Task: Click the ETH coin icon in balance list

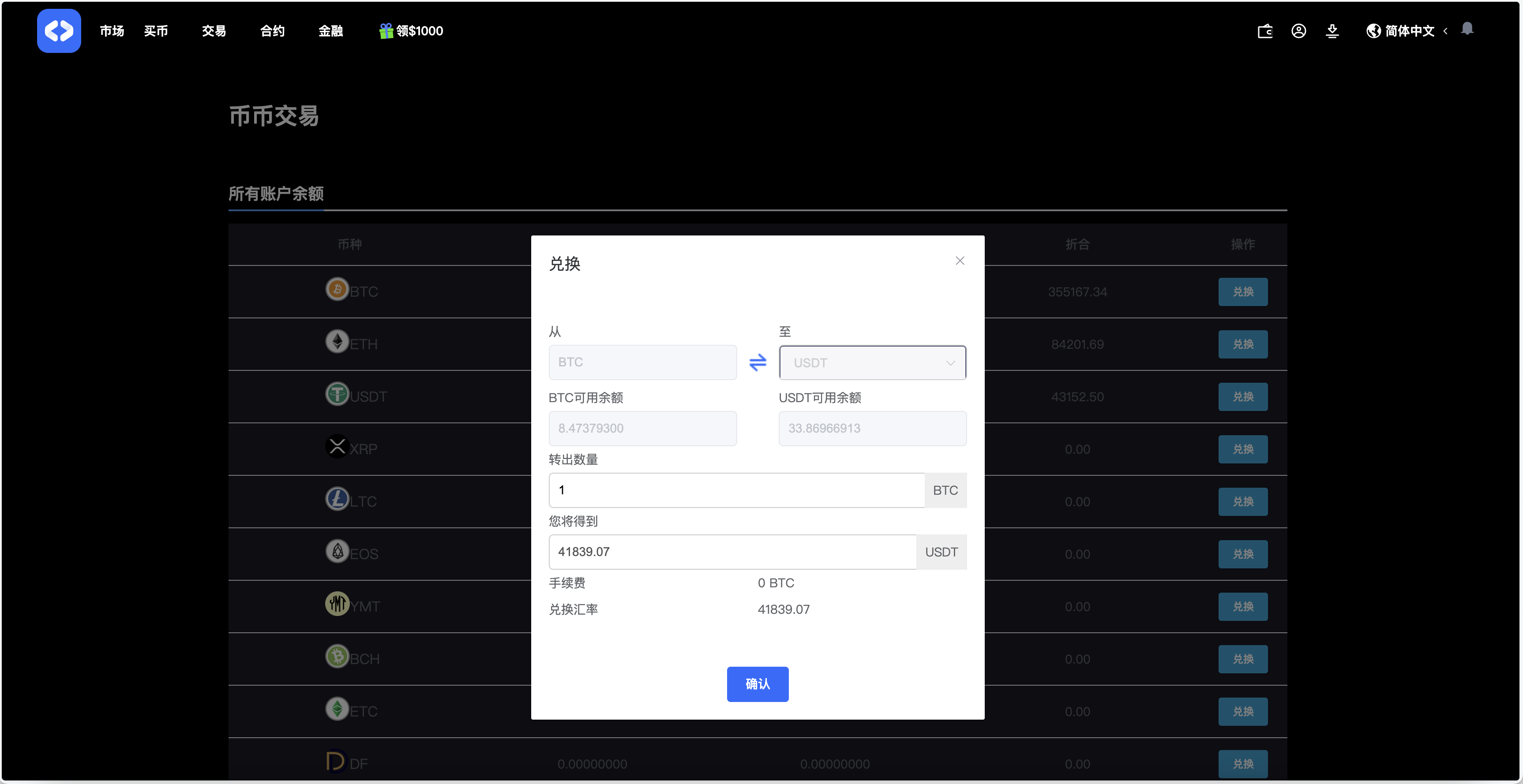Action: pos(337,341)
